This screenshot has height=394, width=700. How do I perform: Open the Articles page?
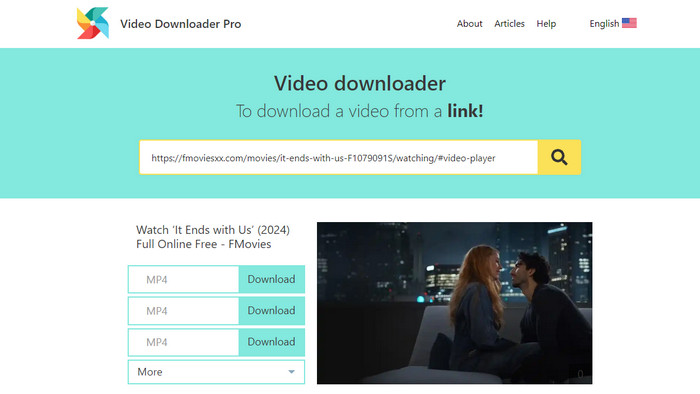click(509, 24)
